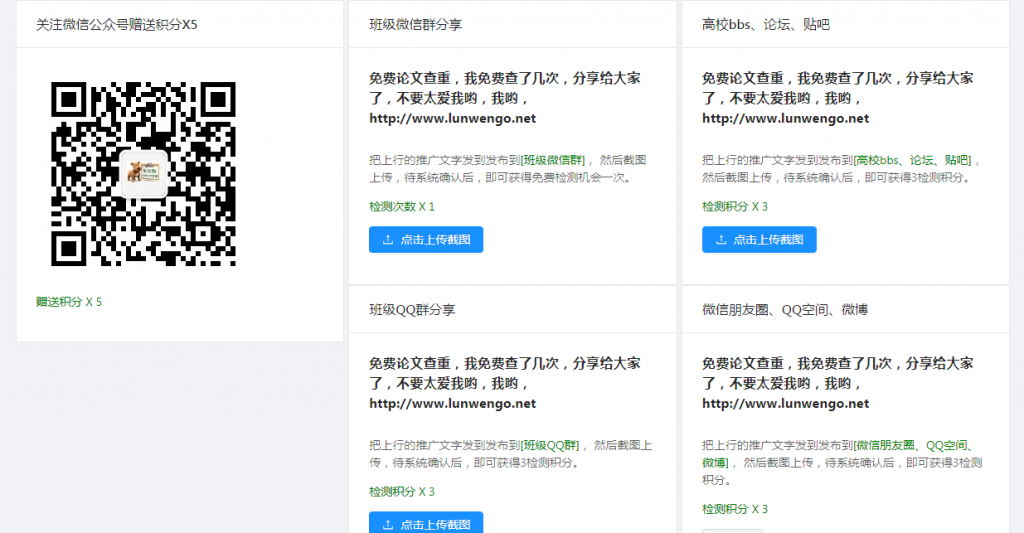1024x533 pixels.
Task: Click the green [微信朋友圈、QQ空间、微博] text
Action: click(x=838, y=454)
